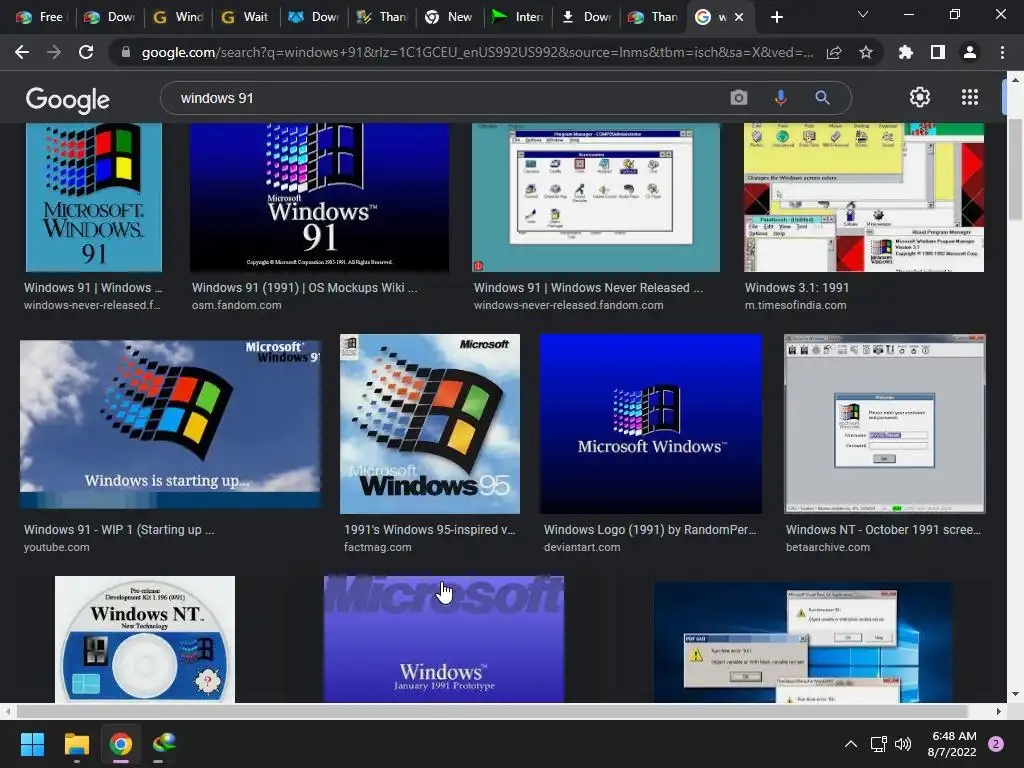Click the address bar URL
The height and width of the screenshot is (768, 1024).
tap(477, 52)
